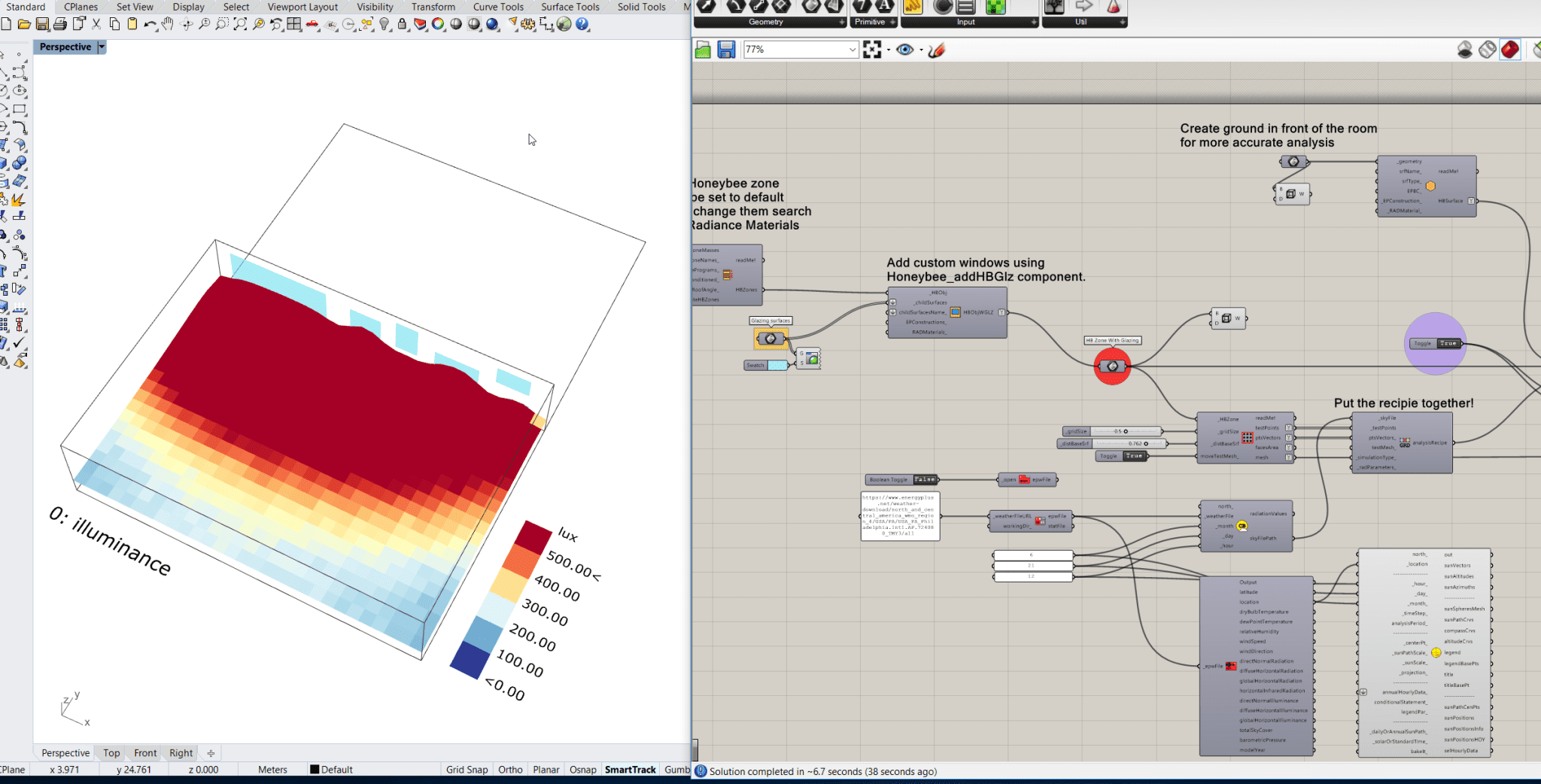Viewport: 1541px width, 784px height.
Task: Open the Rhino Help question mark icon
Action: [x=582, y=25]
